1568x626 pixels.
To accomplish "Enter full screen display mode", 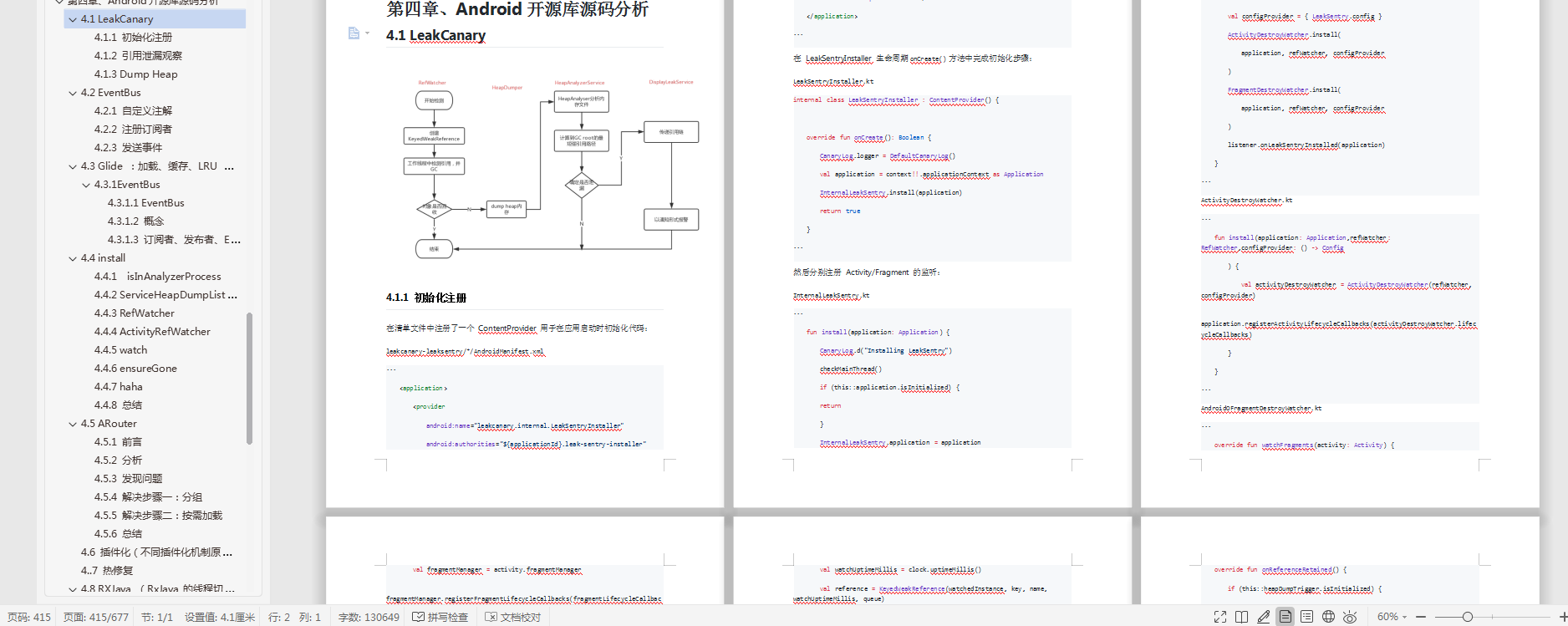I will click(1220, 617).
